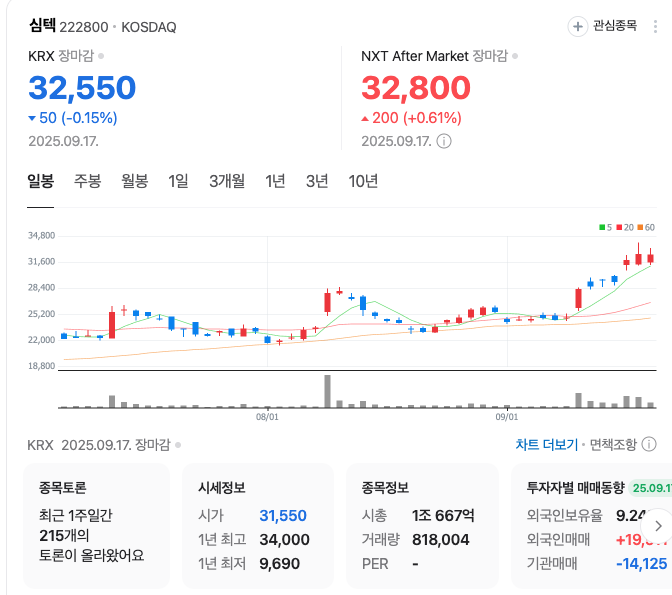Click the NXT After Market heading
This screenshot has height=595, width=672.
click(x=415, y=56)
